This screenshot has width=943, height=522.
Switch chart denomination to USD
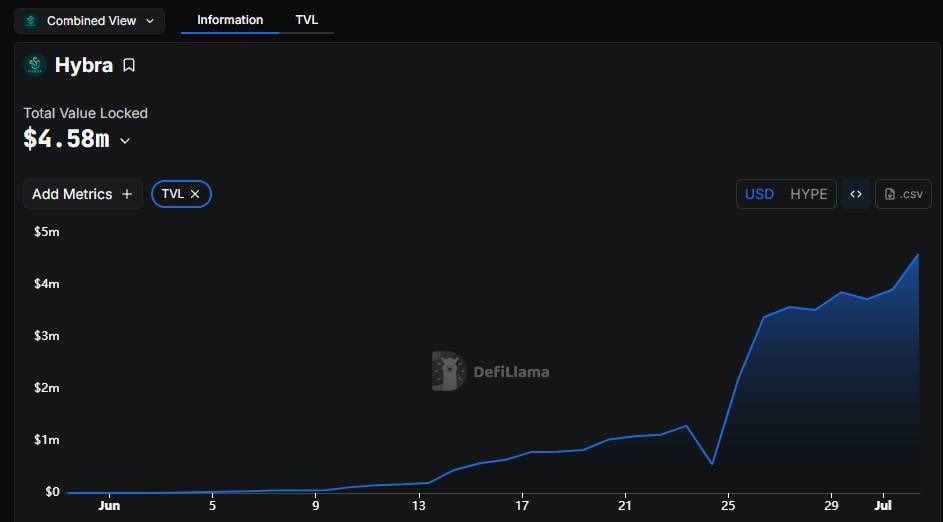(760, 194)
